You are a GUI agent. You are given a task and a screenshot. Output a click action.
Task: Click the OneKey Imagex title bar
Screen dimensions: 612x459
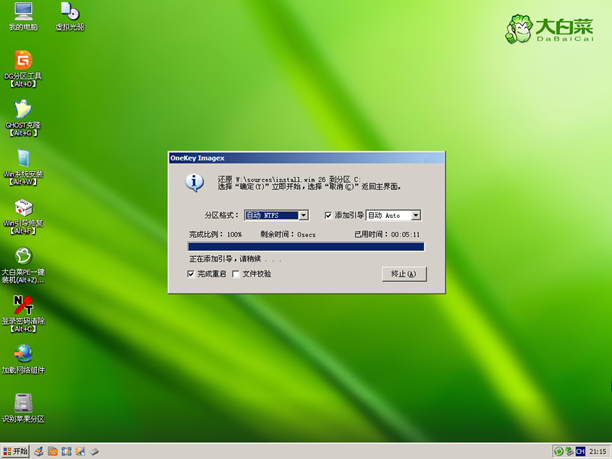click(290, 158)
